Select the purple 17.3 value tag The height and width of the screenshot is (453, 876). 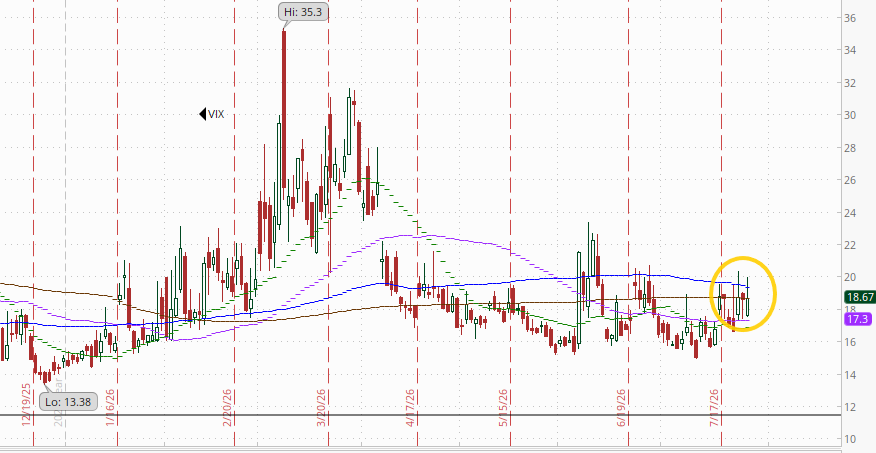[860, 320]
